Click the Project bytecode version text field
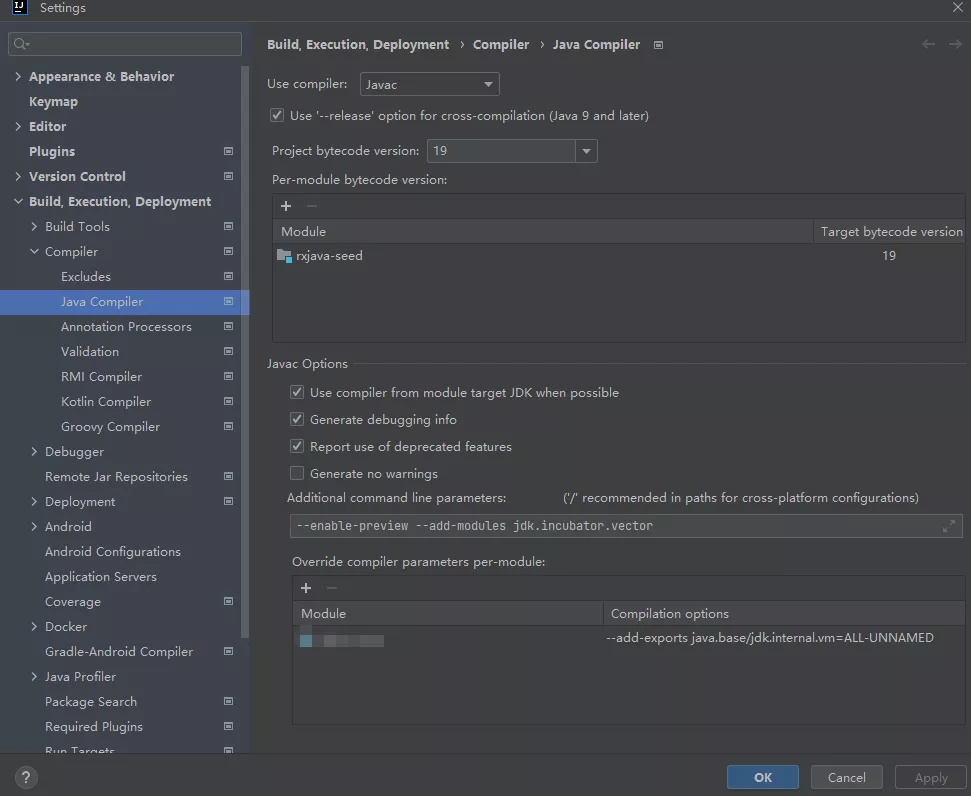 pos(501,151)
